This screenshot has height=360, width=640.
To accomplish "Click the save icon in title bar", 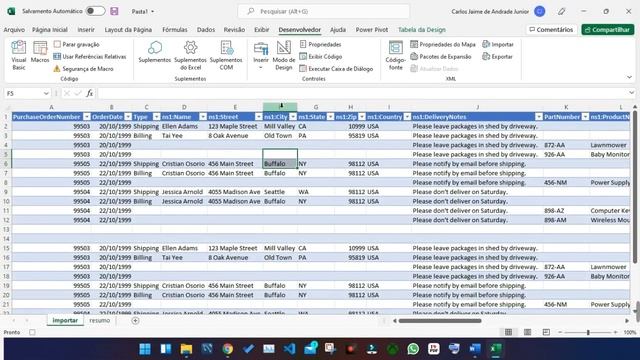I will (114, 11).
